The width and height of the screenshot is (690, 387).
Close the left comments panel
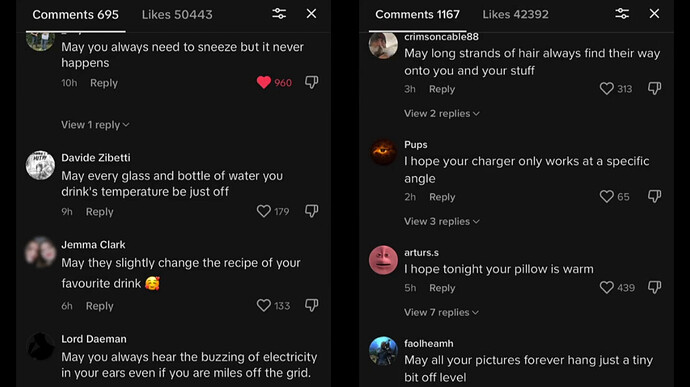311,14
